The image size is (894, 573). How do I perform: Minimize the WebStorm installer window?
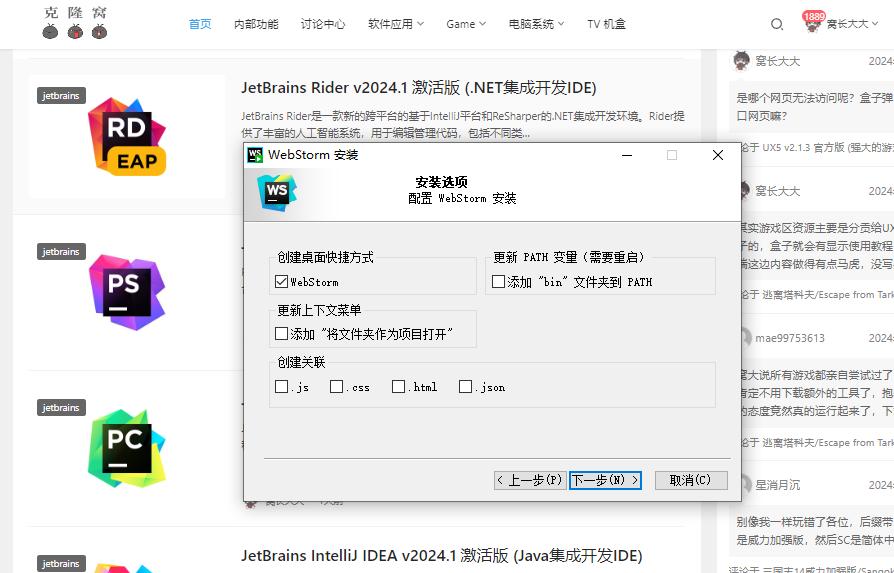click(x=627, y=155)
